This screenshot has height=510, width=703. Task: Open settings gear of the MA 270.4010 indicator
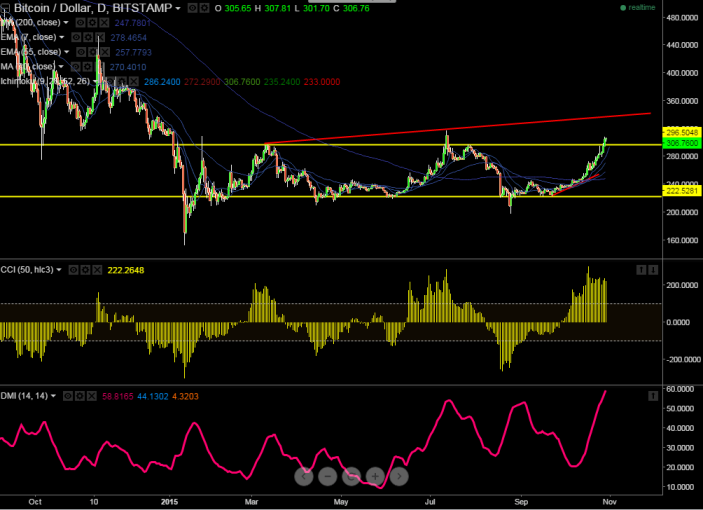(87, 67)
